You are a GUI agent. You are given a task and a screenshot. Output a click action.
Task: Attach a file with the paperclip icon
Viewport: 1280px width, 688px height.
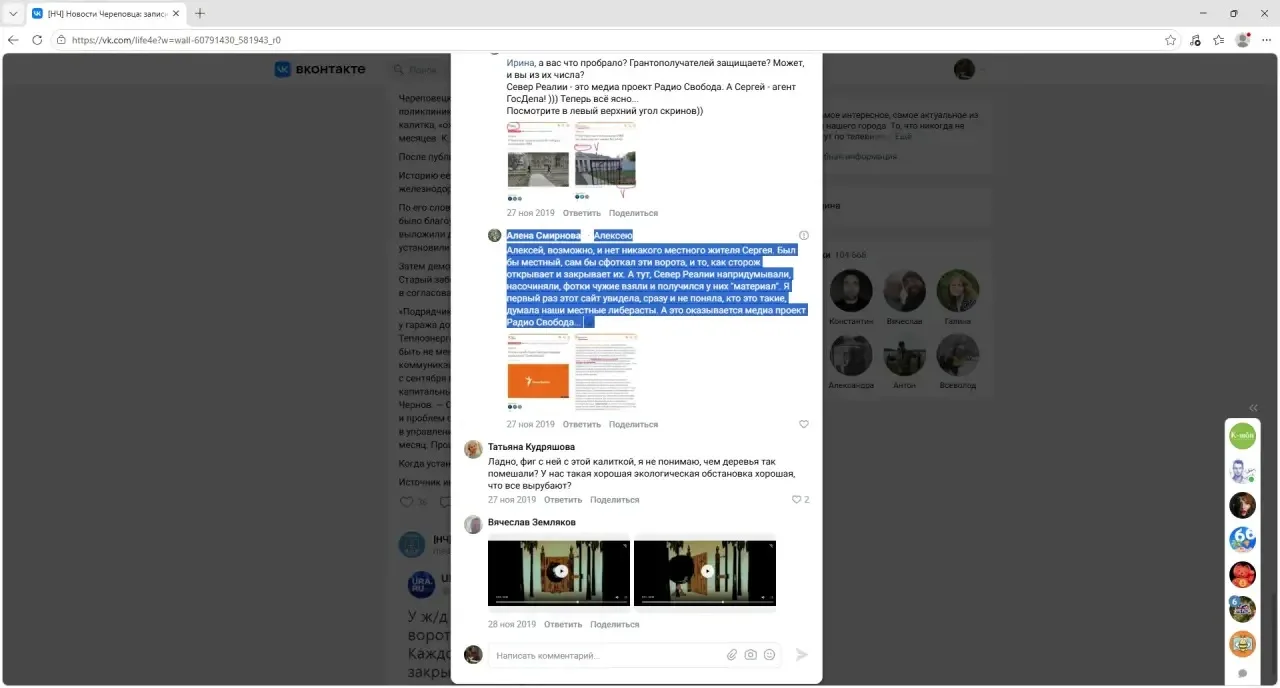click(x=732, y=655)
